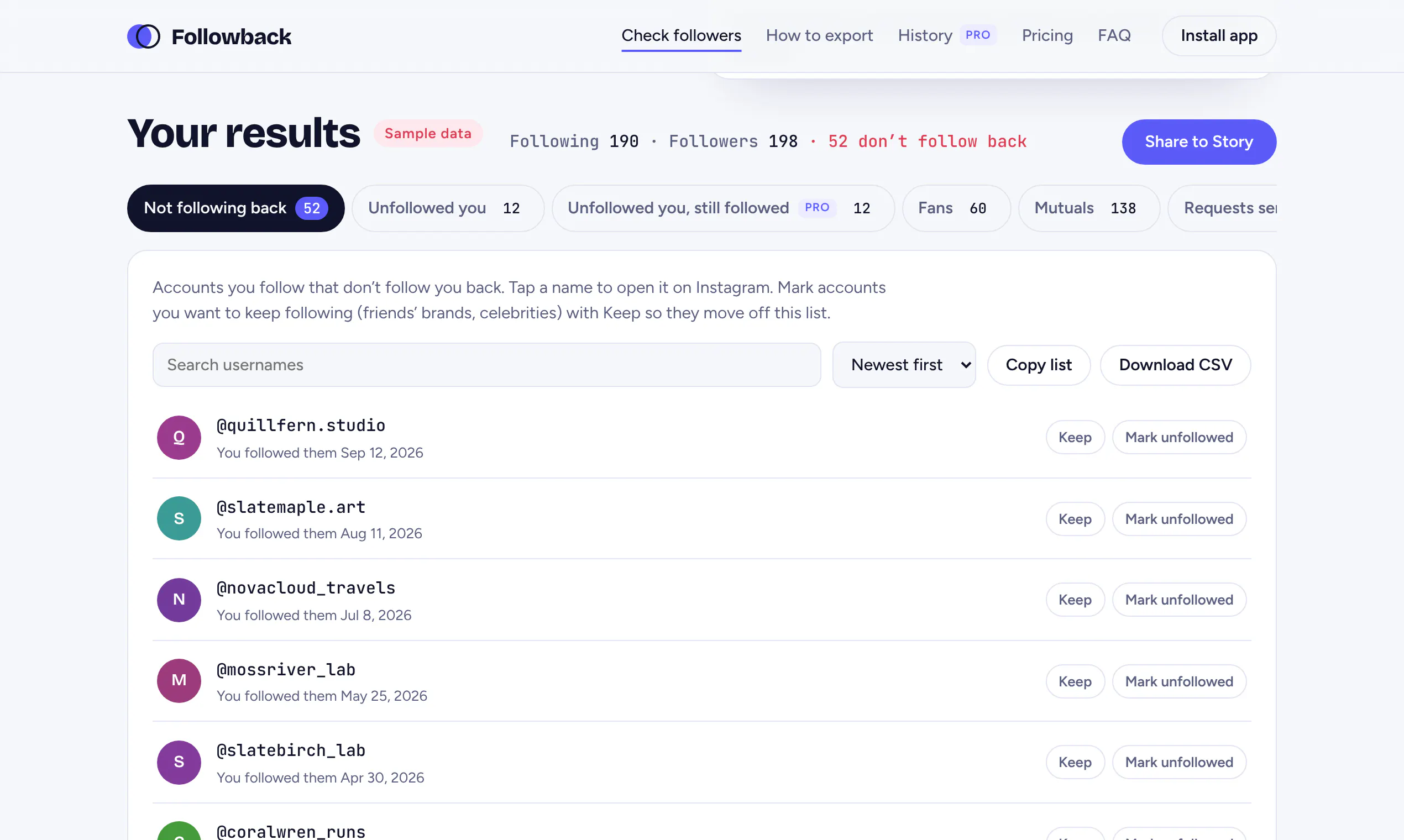Open the Pricing page
The image size is (1404, 840).
(1047, 36)
